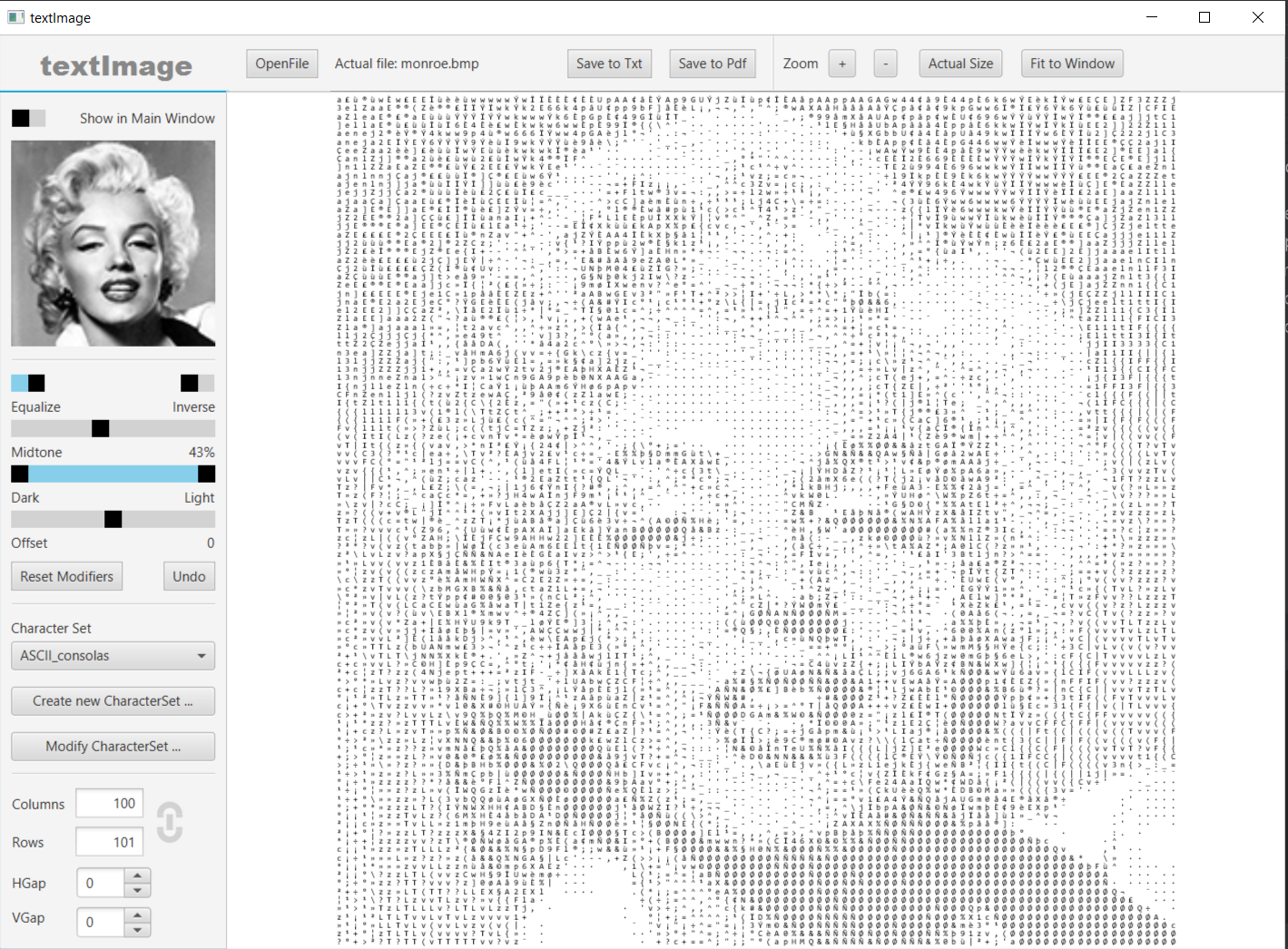1288x949 pixels.
Task: Reset Modifiers to defaults
Action: point(67,577)
